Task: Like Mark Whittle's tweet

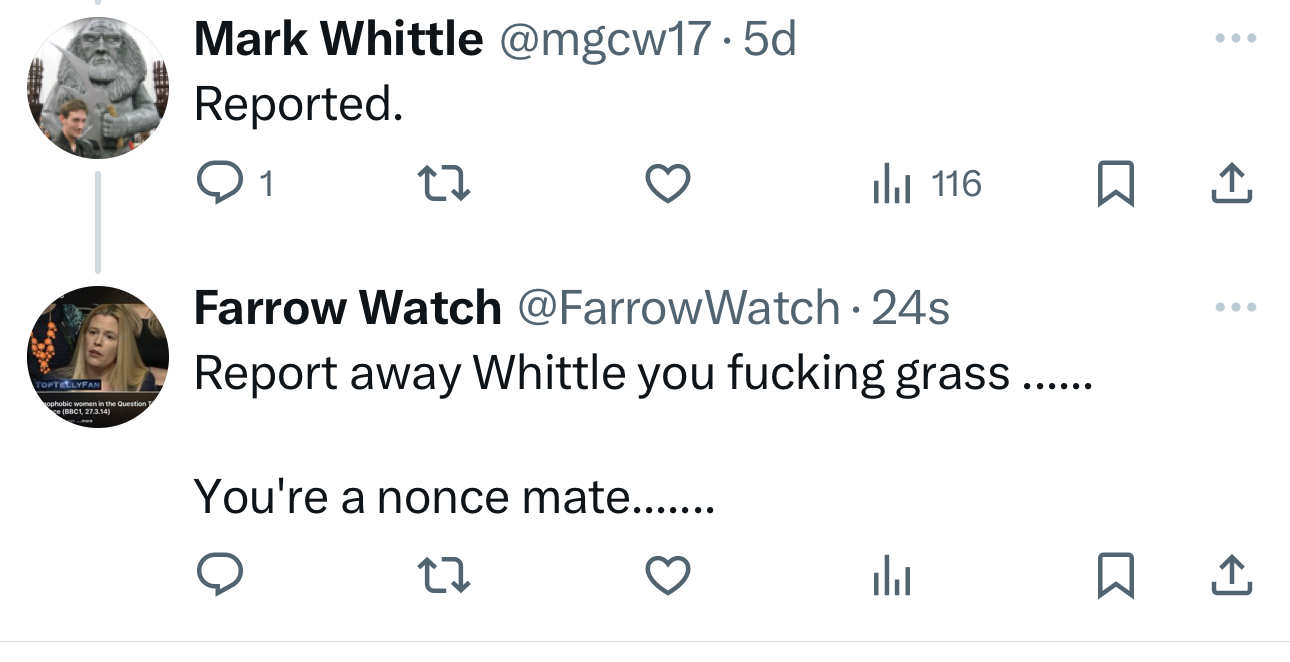Action: pyautogui.click(x=667, y=184)
